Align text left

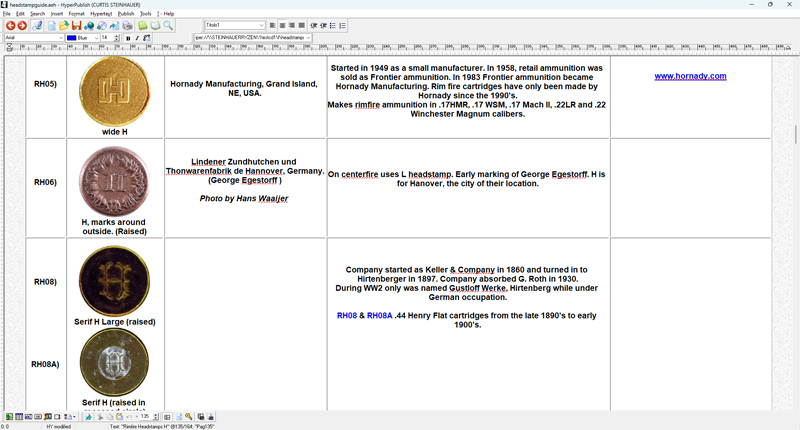[x=272, y=25]
